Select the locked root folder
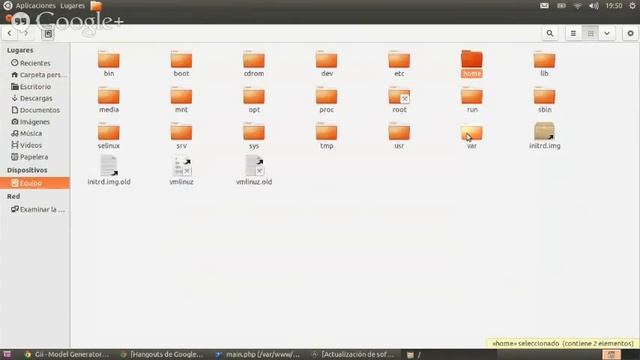This screenshot has width=640, height=360. coord(399,100)
